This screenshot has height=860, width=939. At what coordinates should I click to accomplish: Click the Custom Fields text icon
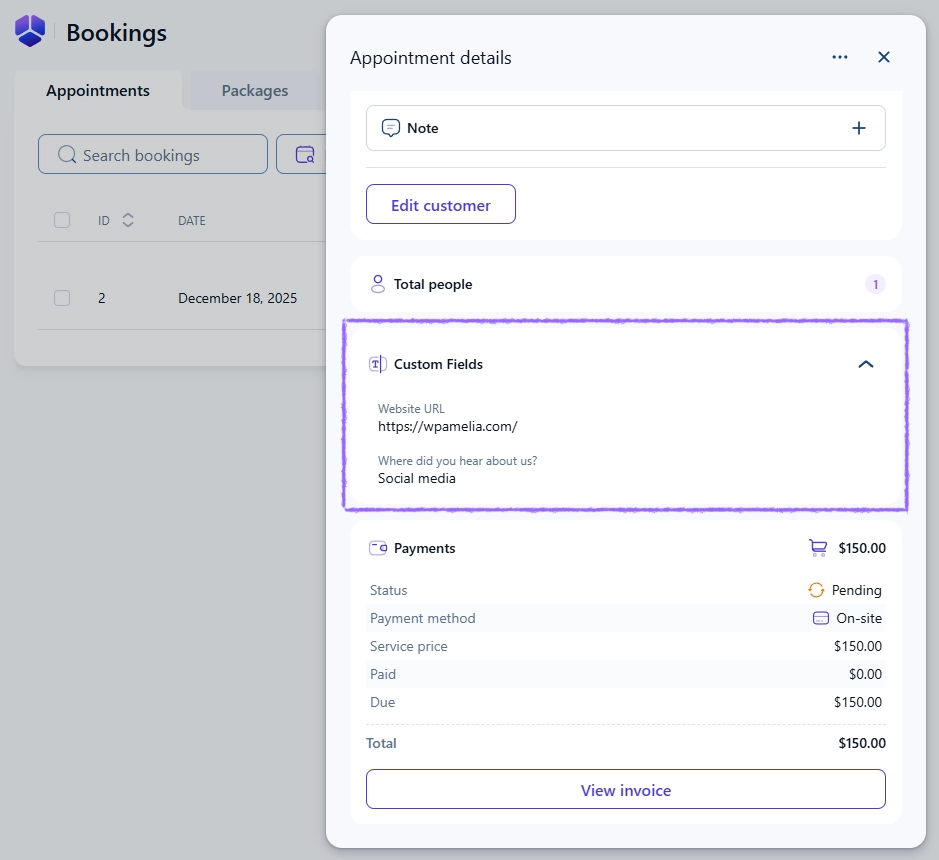[378, 364]
